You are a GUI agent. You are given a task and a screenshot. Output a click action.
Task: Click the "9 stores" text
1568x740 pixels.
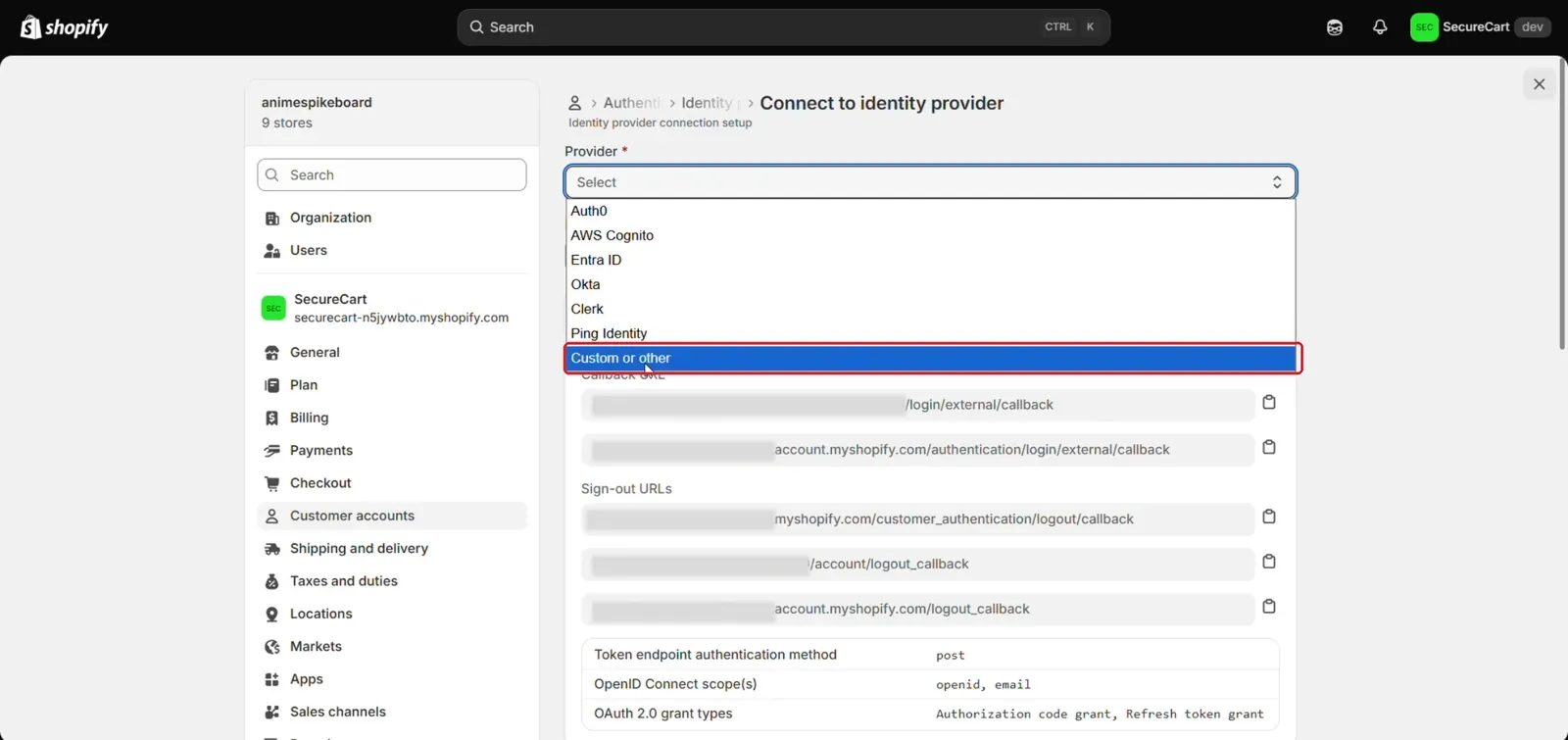click(x=287, y=123)
